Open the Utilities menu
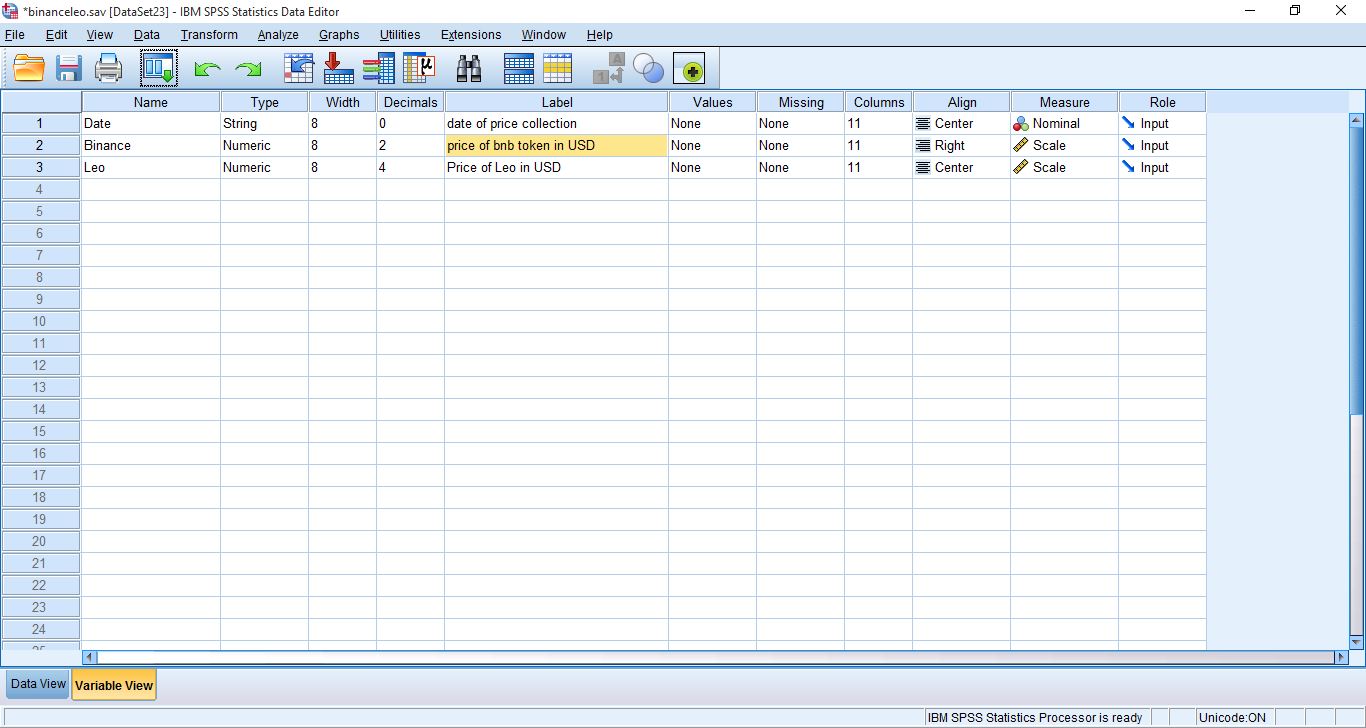The image size is (1366, 728). [x=400, y=35]
